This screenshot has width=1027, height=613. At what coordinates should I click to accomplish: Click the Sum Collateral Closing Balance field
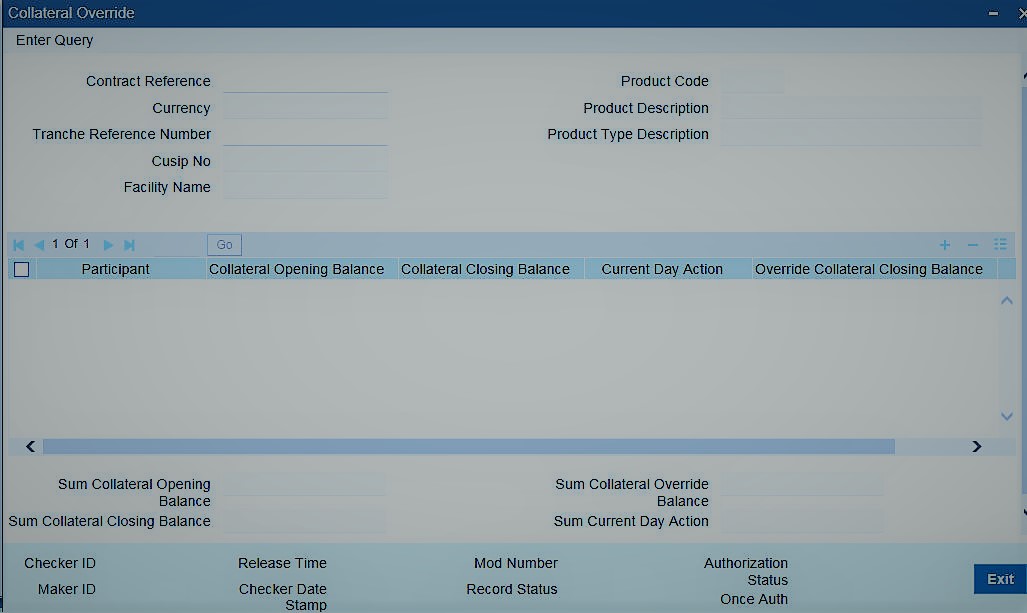[304, 521]
